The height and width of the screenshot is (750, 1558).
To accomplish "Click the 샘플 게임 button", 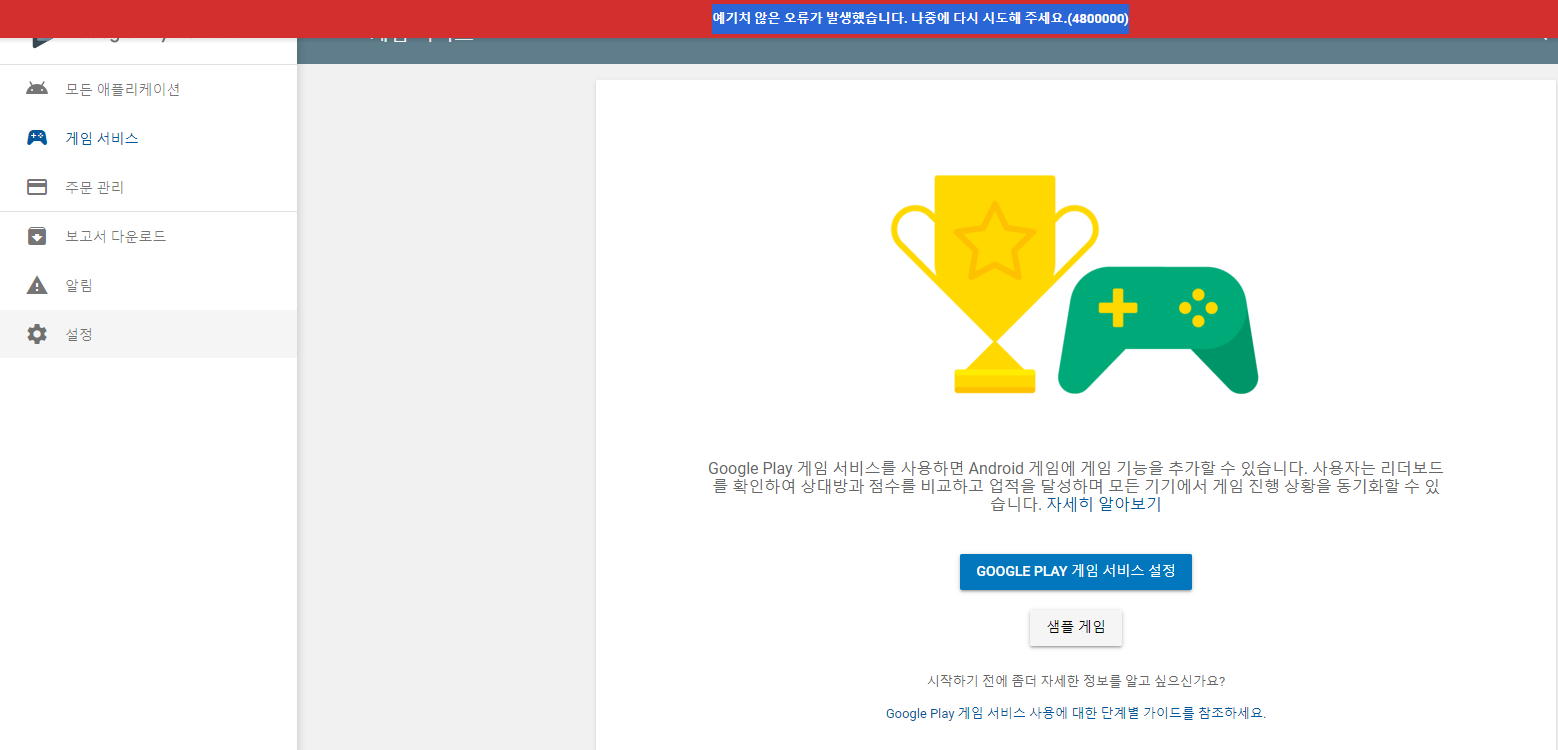I will tap(1076, 627).
